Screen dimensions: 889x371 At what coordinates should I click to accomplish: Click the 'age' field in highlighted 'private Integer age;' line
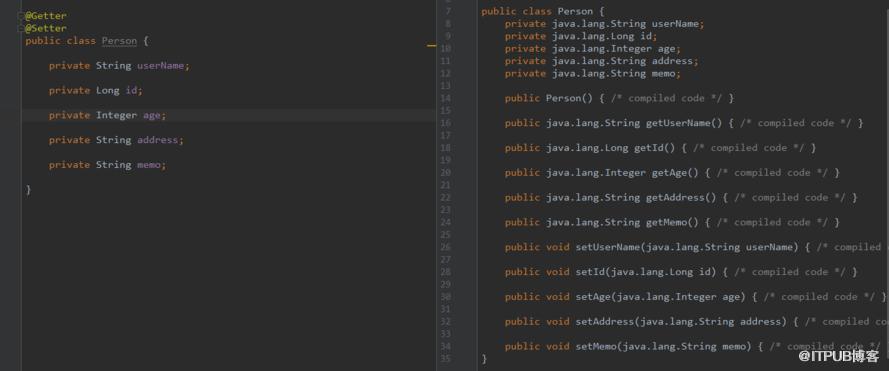[152, 115]
